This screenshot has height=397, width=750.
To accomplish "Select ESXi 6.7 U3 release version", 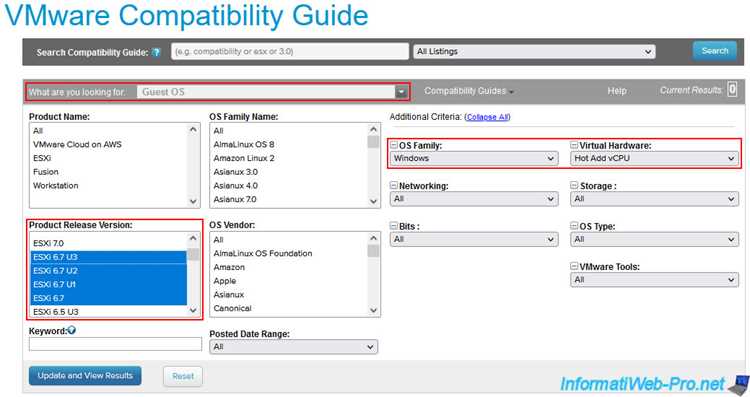I will pyautogui.click(x=109, y=257).
